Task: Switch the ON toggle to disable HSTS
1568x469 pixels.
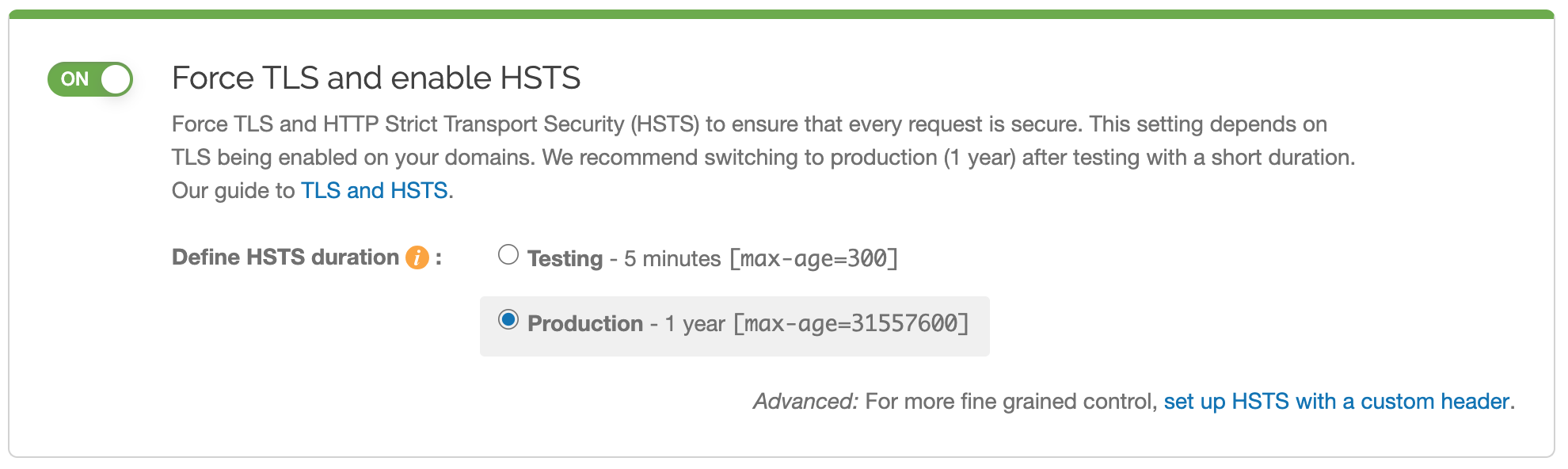Action: point(89,78)
